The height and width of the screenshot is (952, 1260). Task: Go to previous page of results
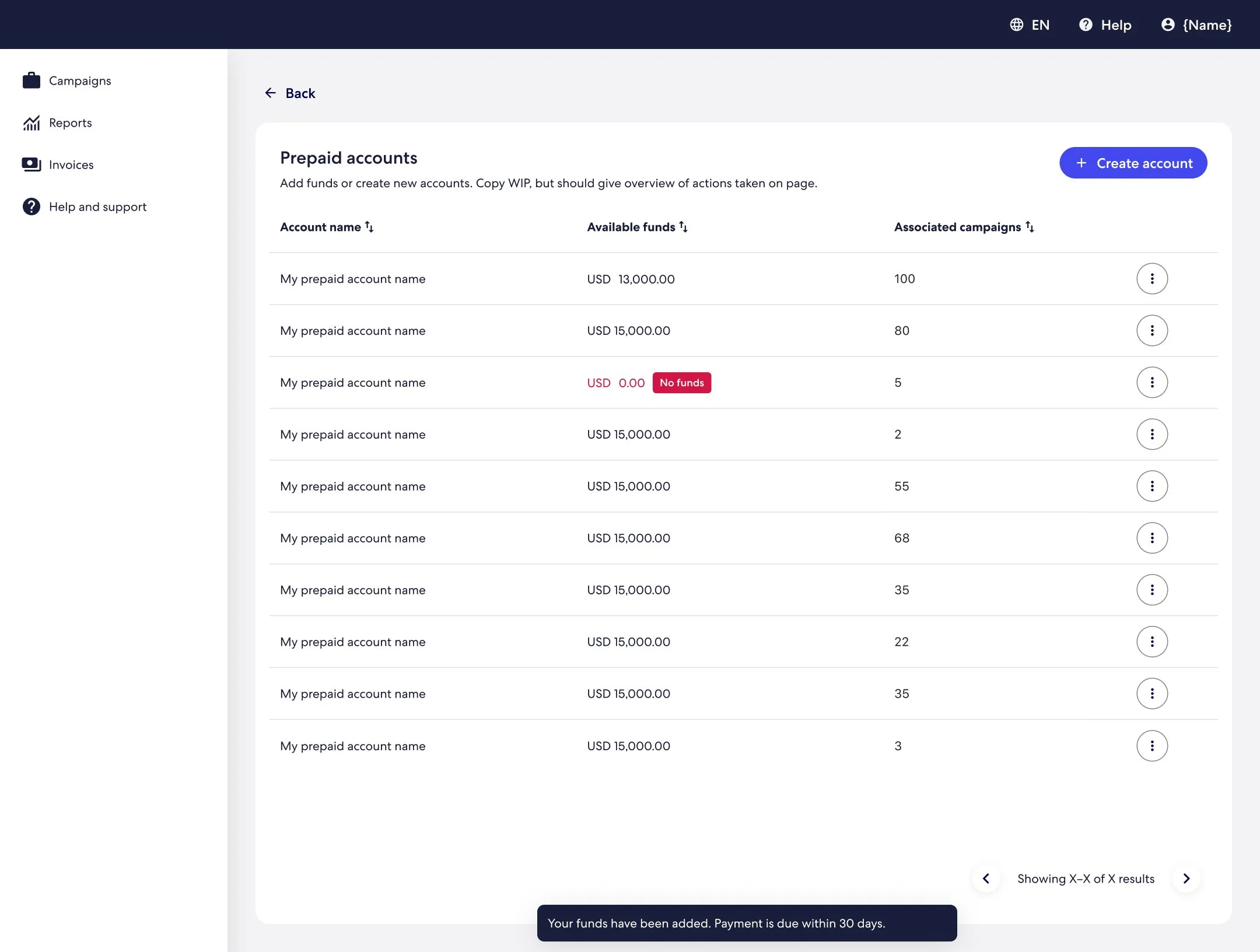986,878
